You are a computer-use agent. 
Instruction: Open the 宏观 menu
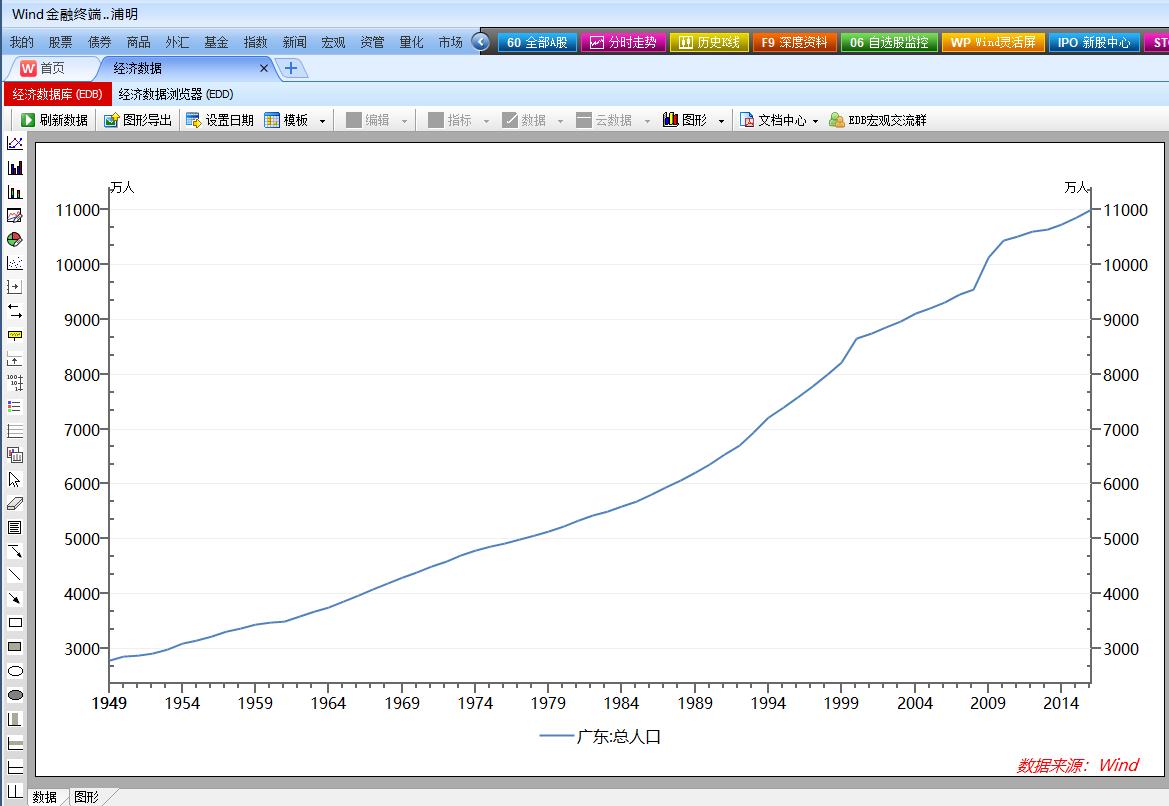[x=333, y=42]
